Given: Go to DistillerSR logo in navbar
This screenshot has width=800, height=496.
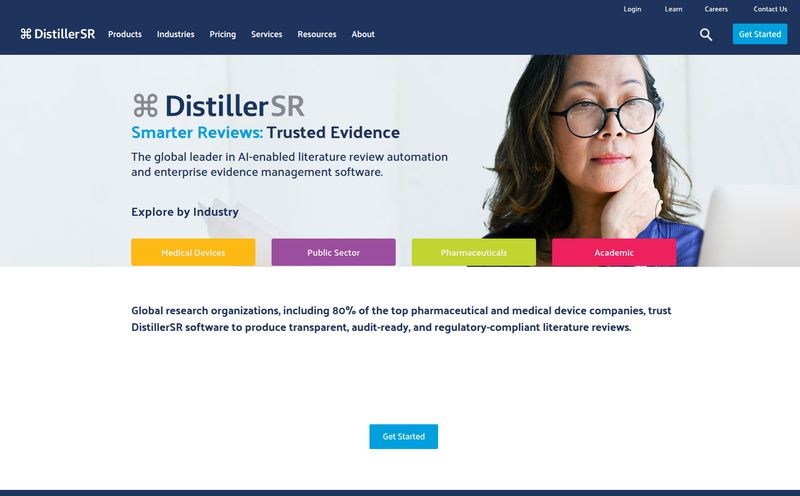Looking at the screenshot, I should (58, 34).
